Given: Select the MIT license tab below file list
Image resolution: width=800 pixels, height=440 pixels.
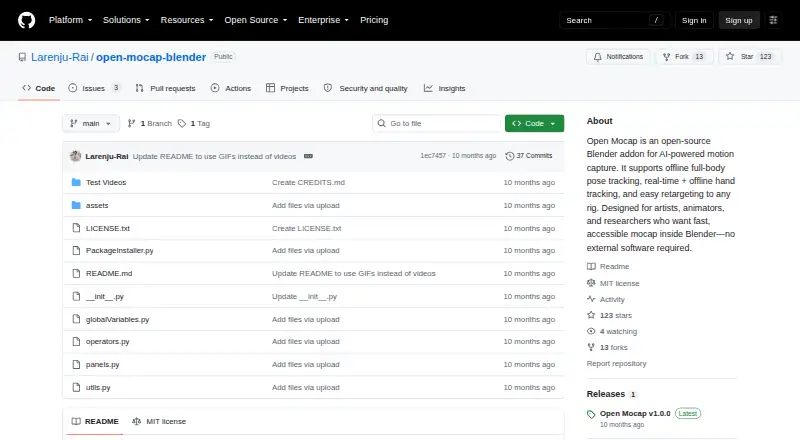Looking at the screenshot, I should point(159,422).
